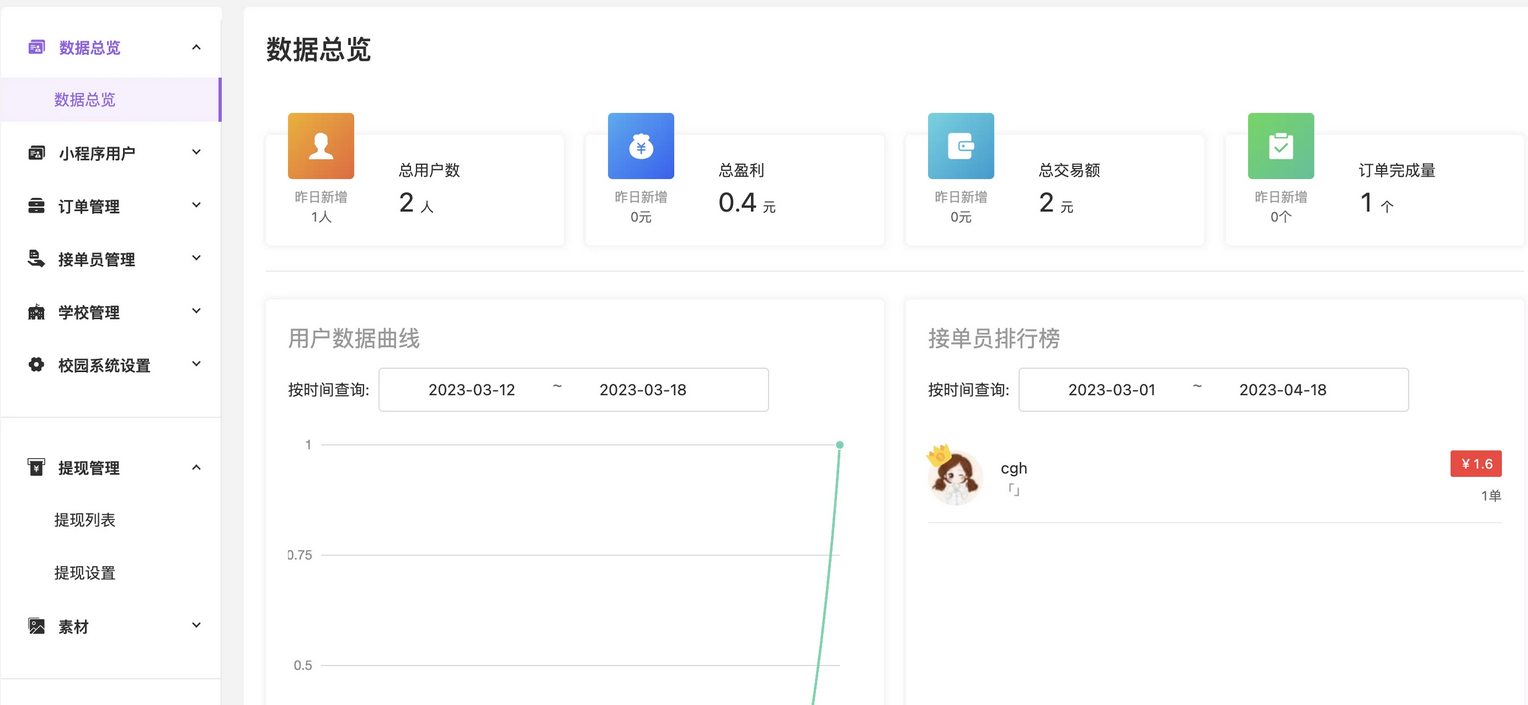Viewport: 1528px width, 705px height.
Task: Click the 学校管理 building icon
Action: (37, 312)
